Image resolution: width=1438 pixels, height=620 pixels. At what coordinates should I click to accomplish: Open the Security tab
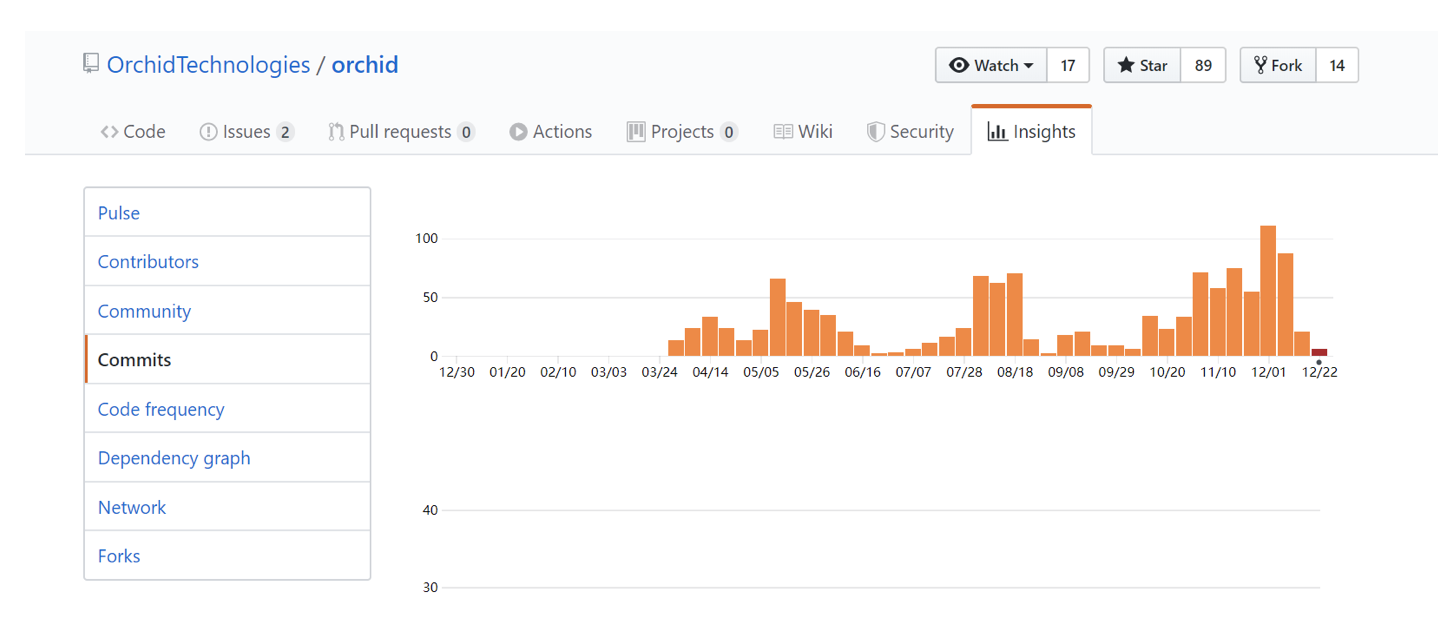910,131
